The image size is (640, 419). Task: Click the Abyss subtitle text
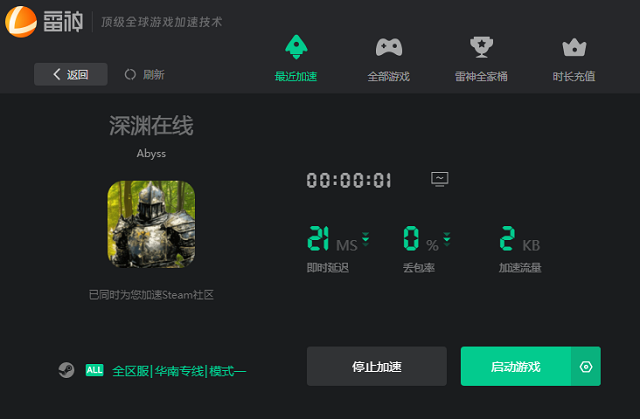(x=151, y=154)
